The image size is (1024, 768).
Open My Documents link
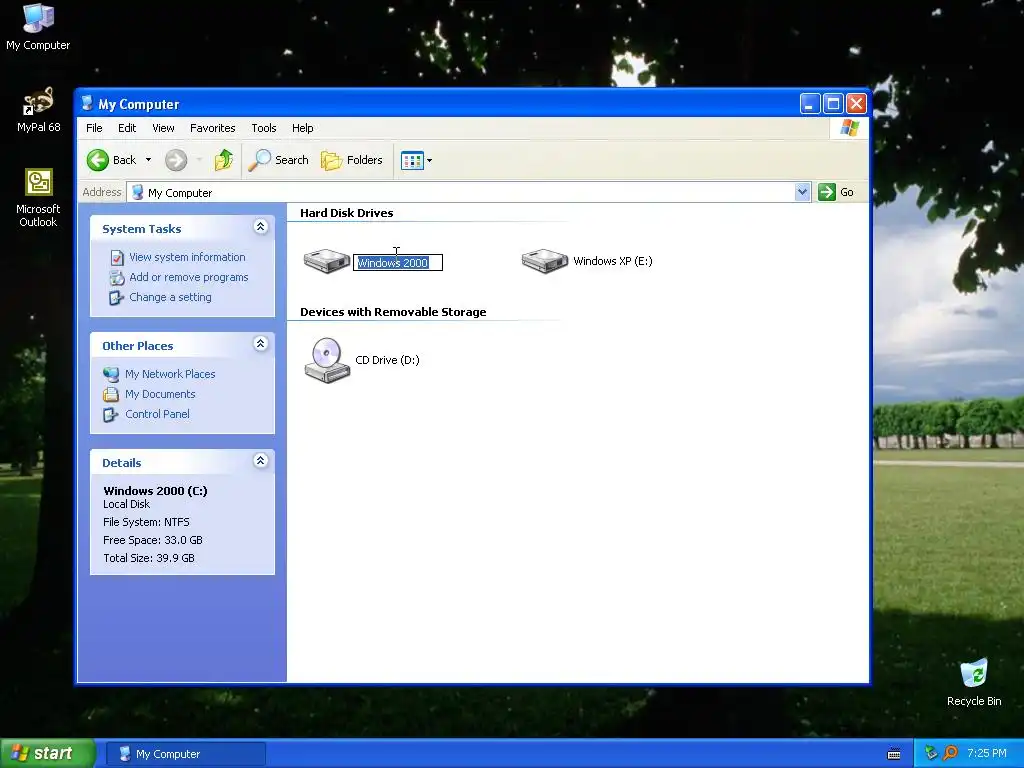(x=160, y=394)
